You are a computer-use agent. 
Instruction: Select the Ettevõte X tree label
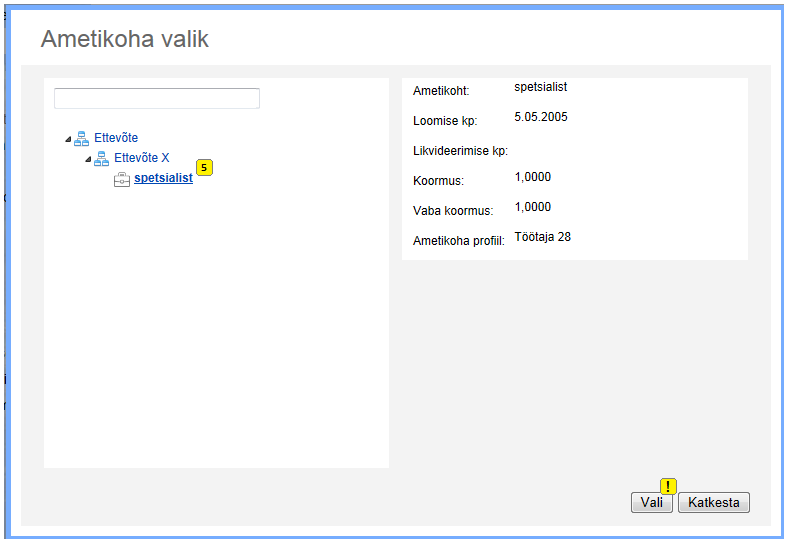142,158
